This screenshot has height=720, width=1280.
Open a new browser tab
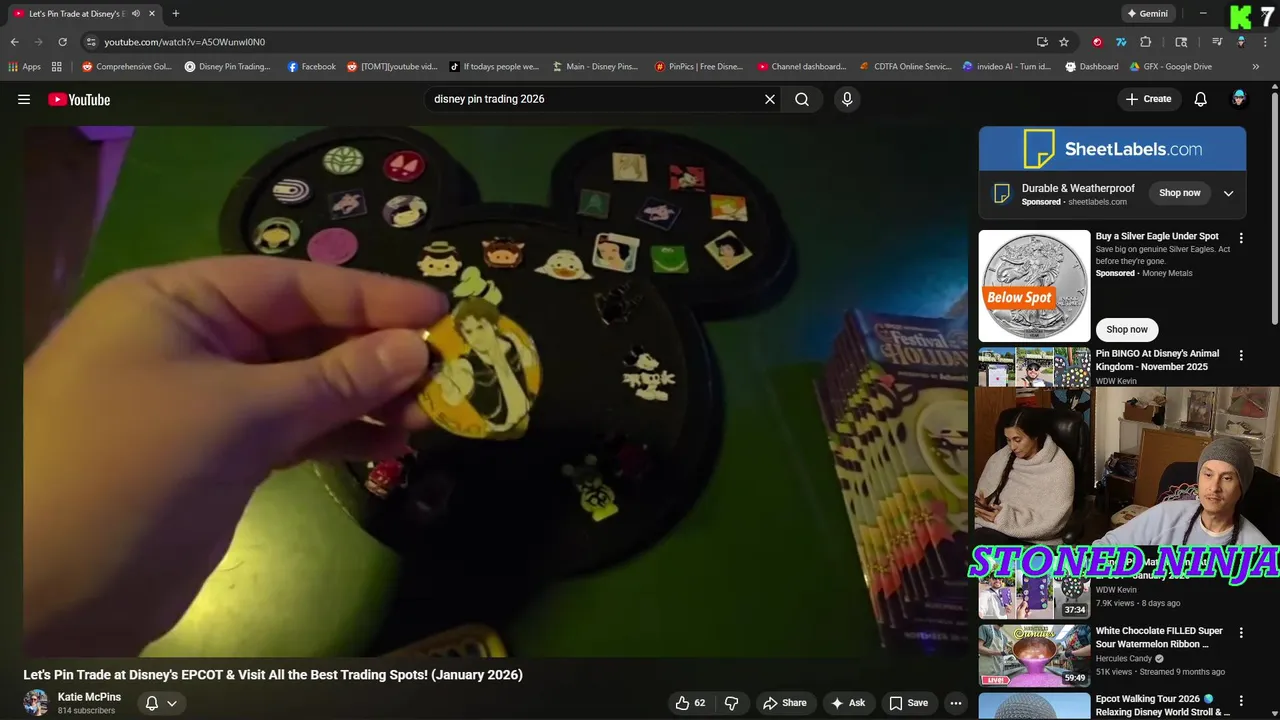pyautogui.click(x=176, y=14)
